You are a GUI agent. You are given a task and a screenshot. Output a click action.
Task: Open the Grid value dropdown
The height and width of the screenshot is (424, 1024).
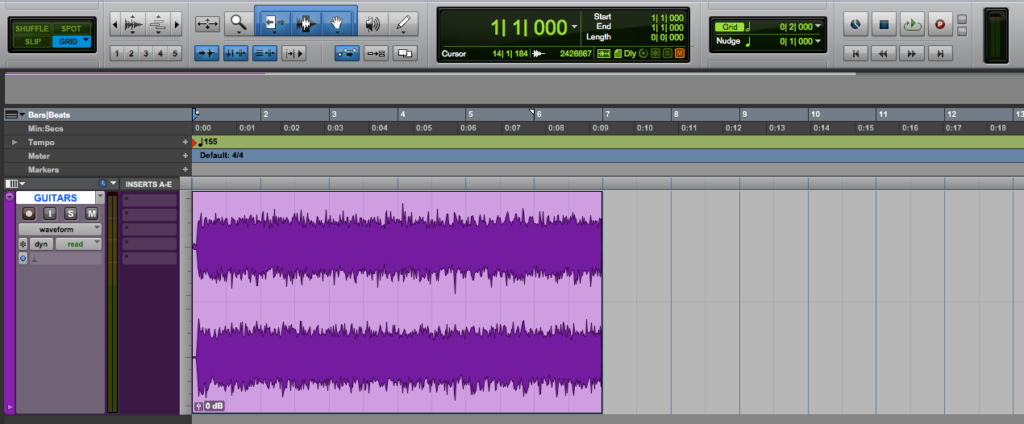818,27
